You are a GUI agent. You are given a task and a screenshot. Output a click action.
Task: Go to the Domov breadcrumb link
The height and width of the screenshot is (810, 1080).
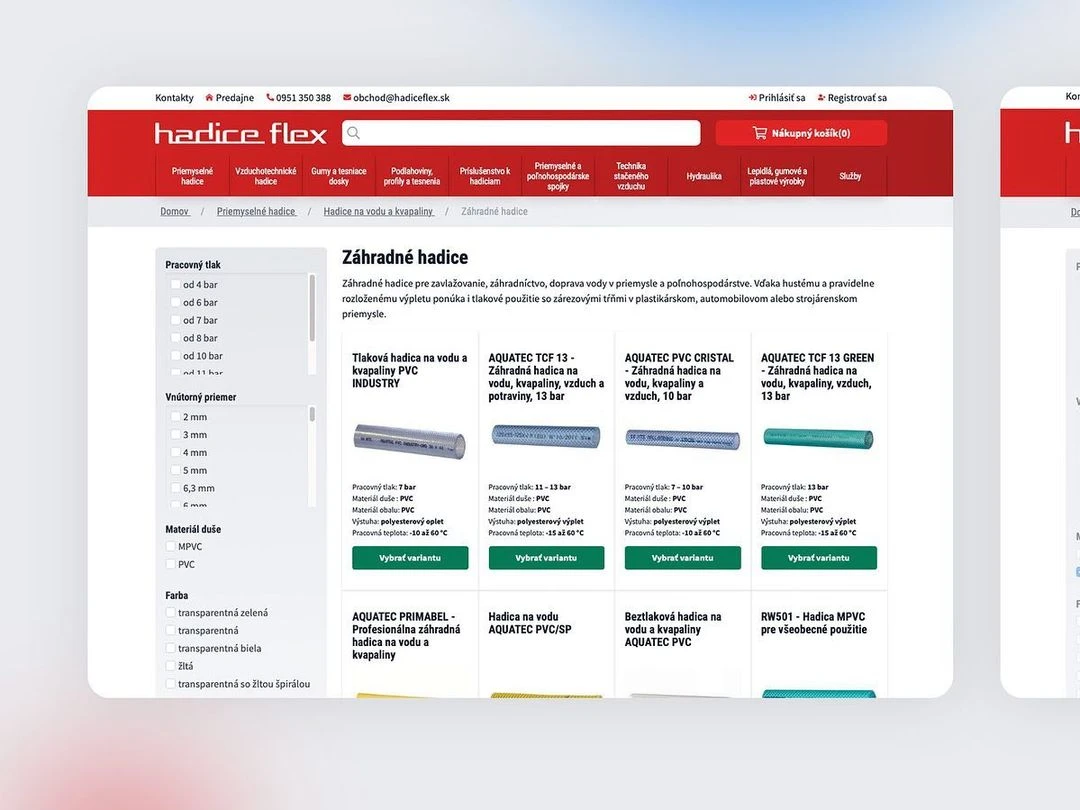click(174, 212)
